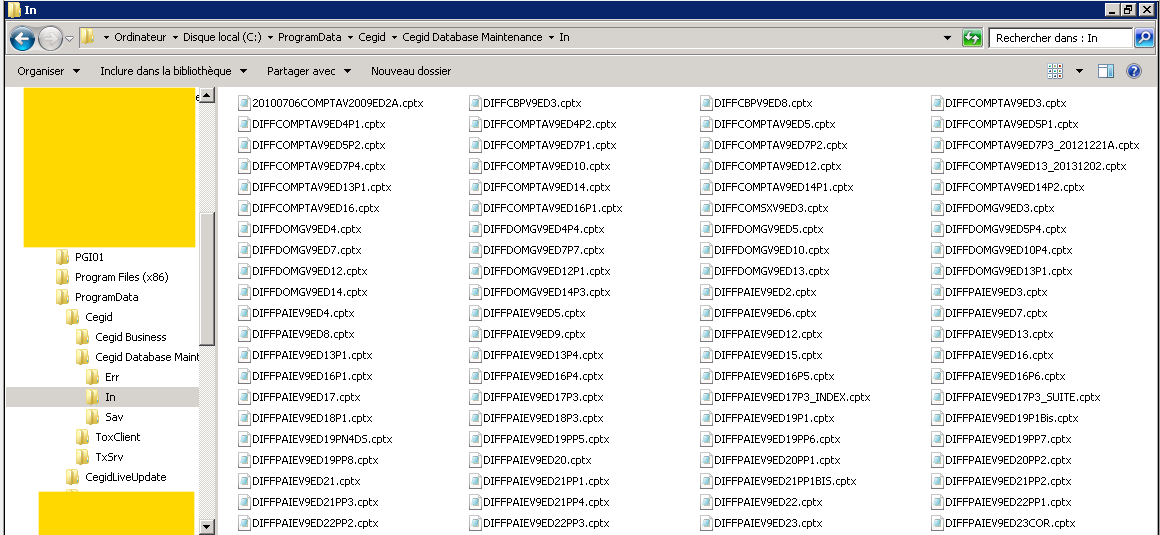This screenshot has width=1160, height=535.
Task: Expand the view options dropdown arrow
Action: click(1079, 71)
